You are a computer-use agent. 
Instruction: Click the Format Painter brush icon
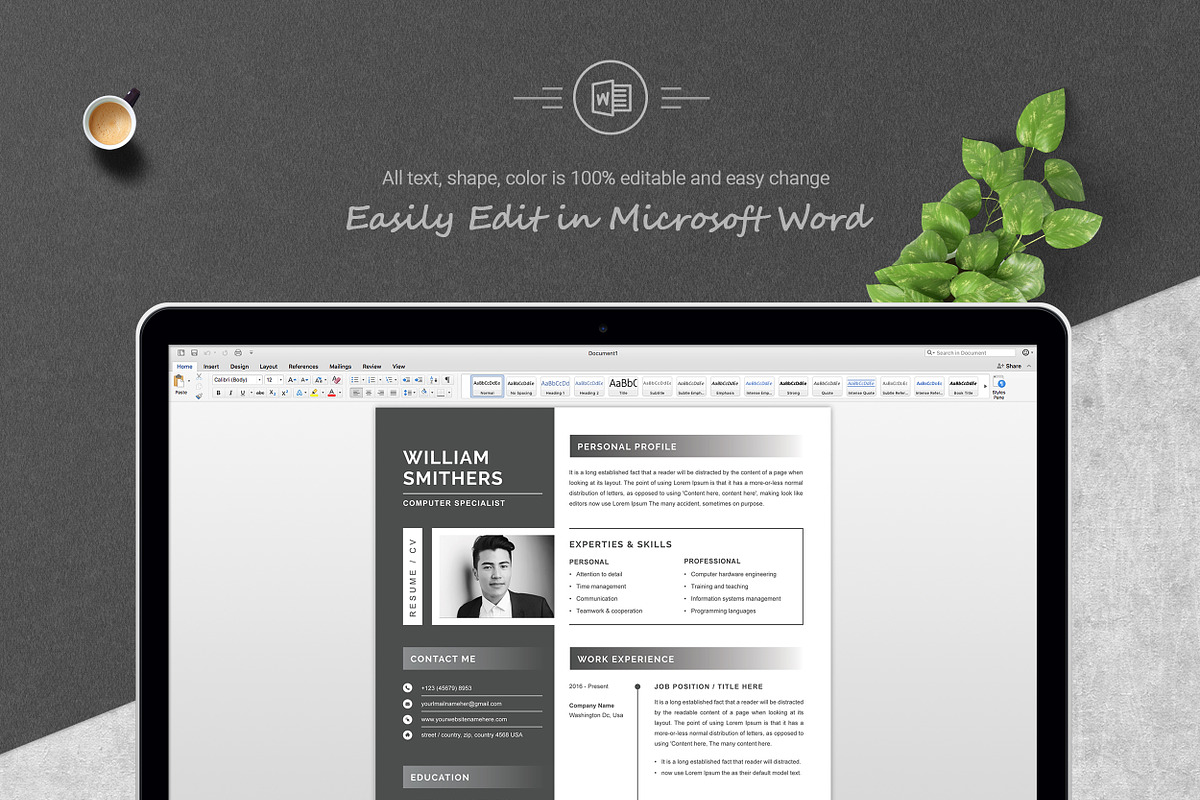click(x=199, y=395)
